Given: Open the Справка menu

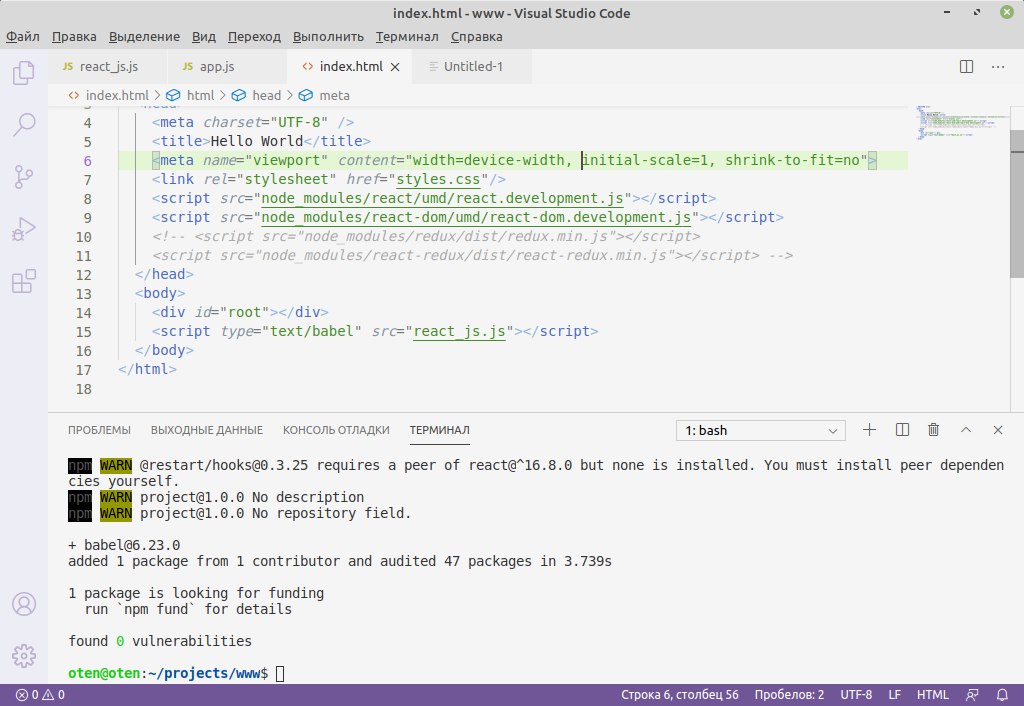Looking at the screenshot, I should pyautogui.click(x=477, y=37).
